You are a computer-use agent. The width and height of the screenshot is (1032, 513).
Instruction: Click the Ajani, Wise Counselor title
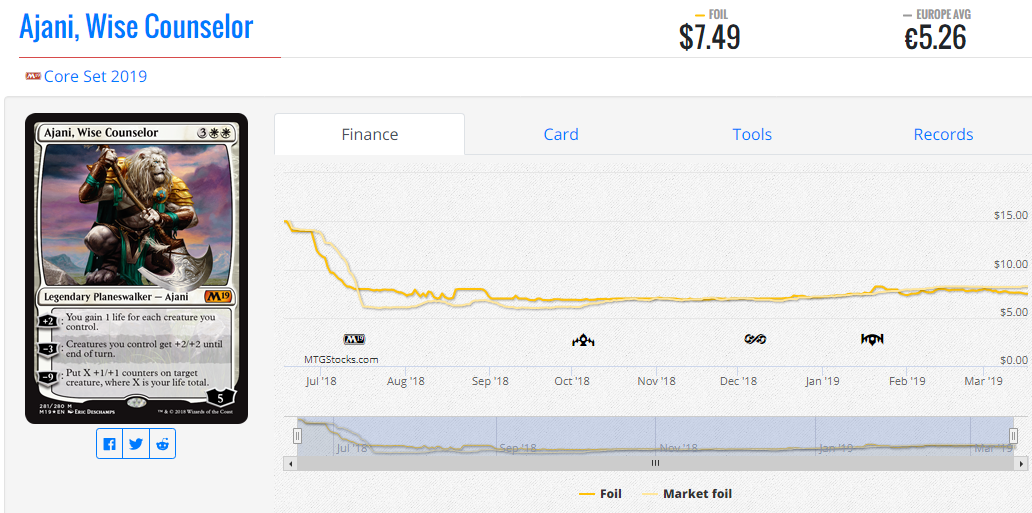click(x=136, y=27)
